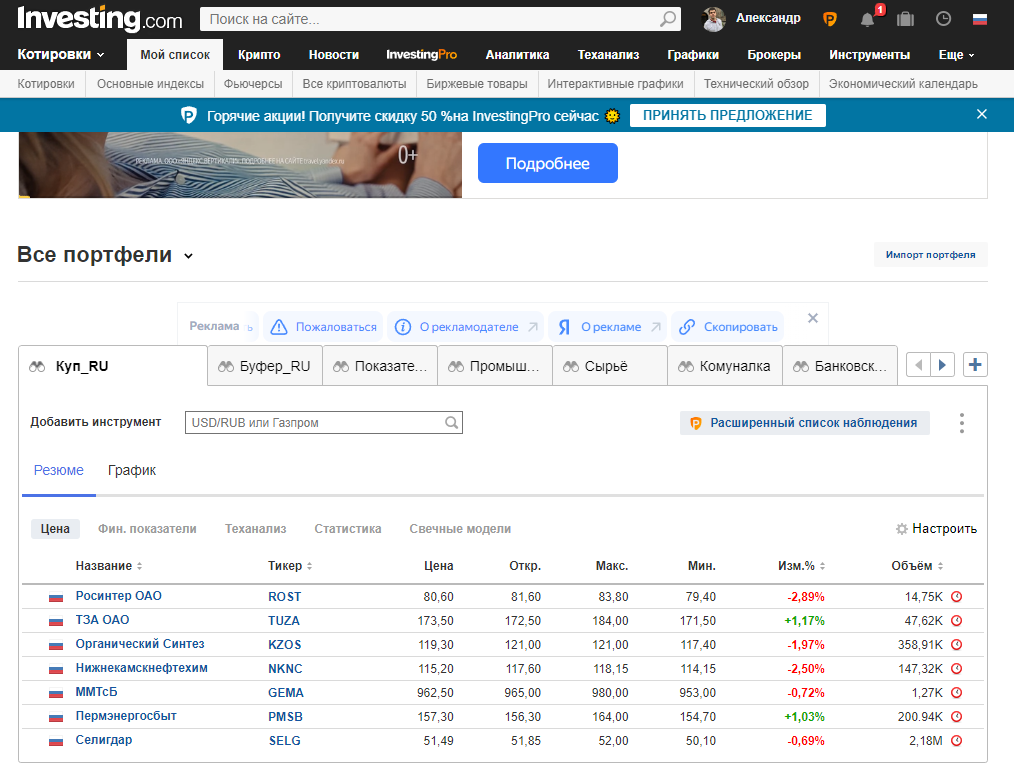The width and height of the screenshot is (1014, 784).
Task: Click Investing.com logo
Action: click(100, 19)
